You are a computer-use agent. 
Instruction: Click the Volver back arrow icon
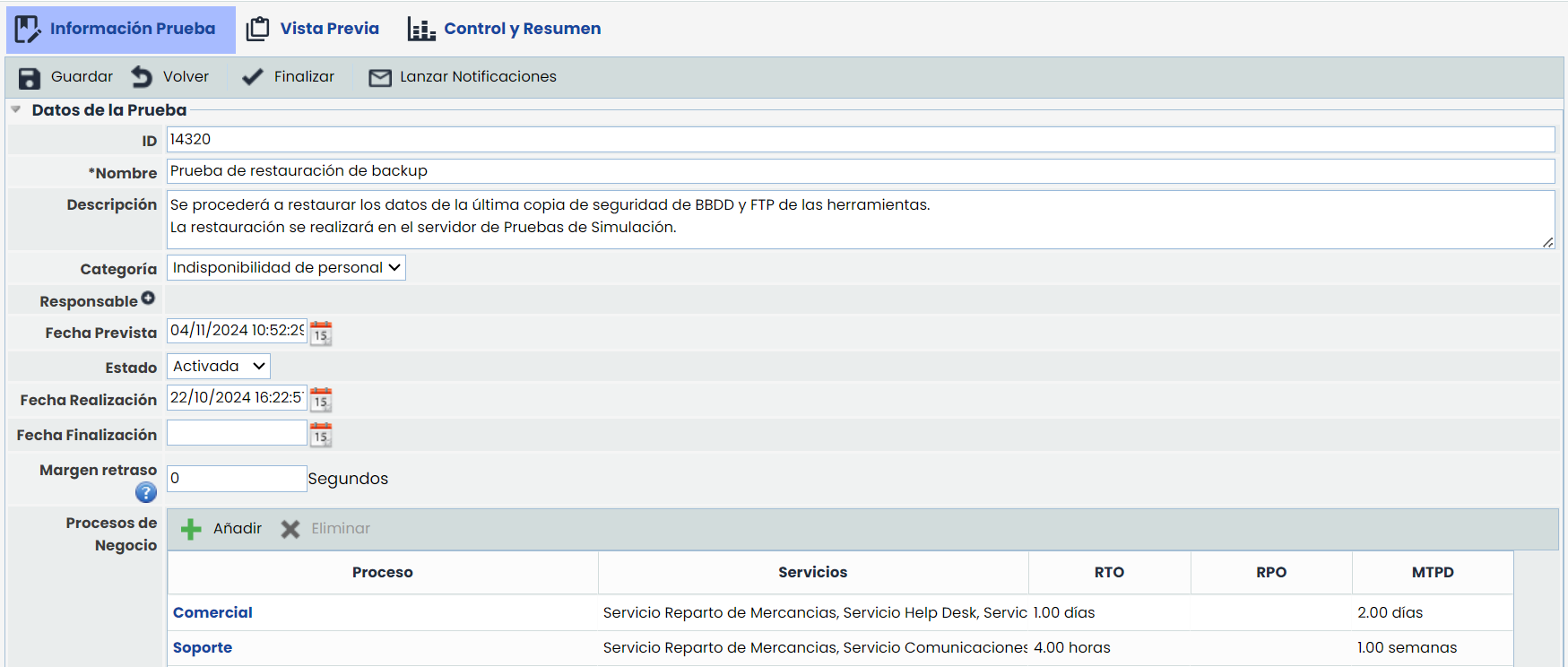click(142, 77)
